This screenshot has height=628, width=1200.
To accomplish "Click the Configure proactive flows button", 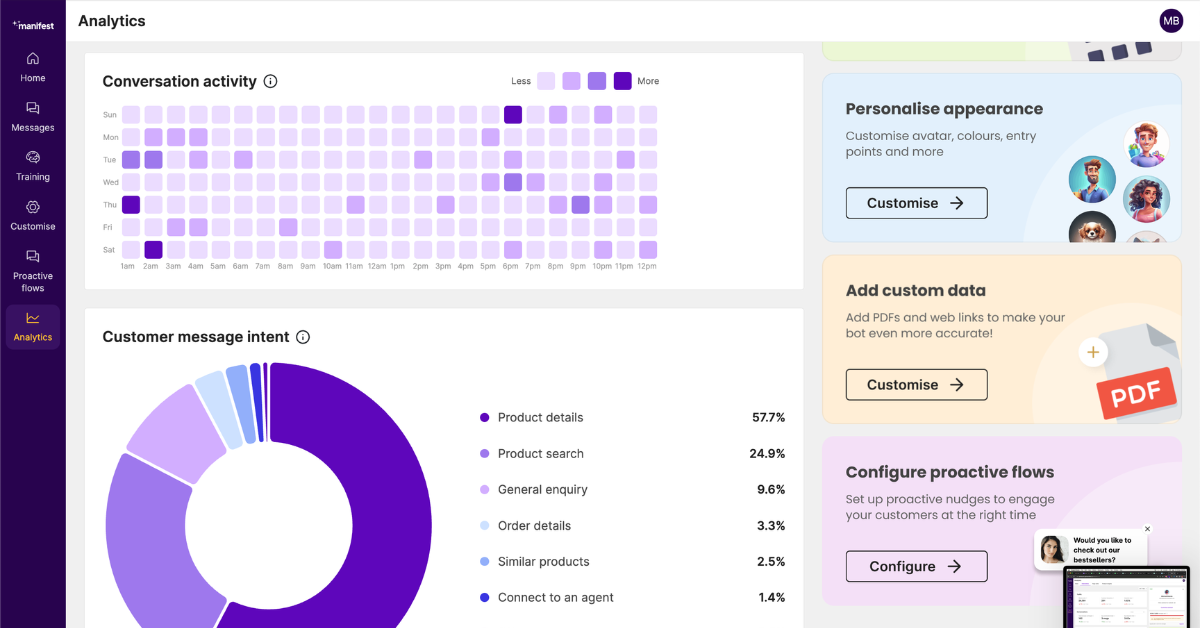I will click(x=916, y=566).
